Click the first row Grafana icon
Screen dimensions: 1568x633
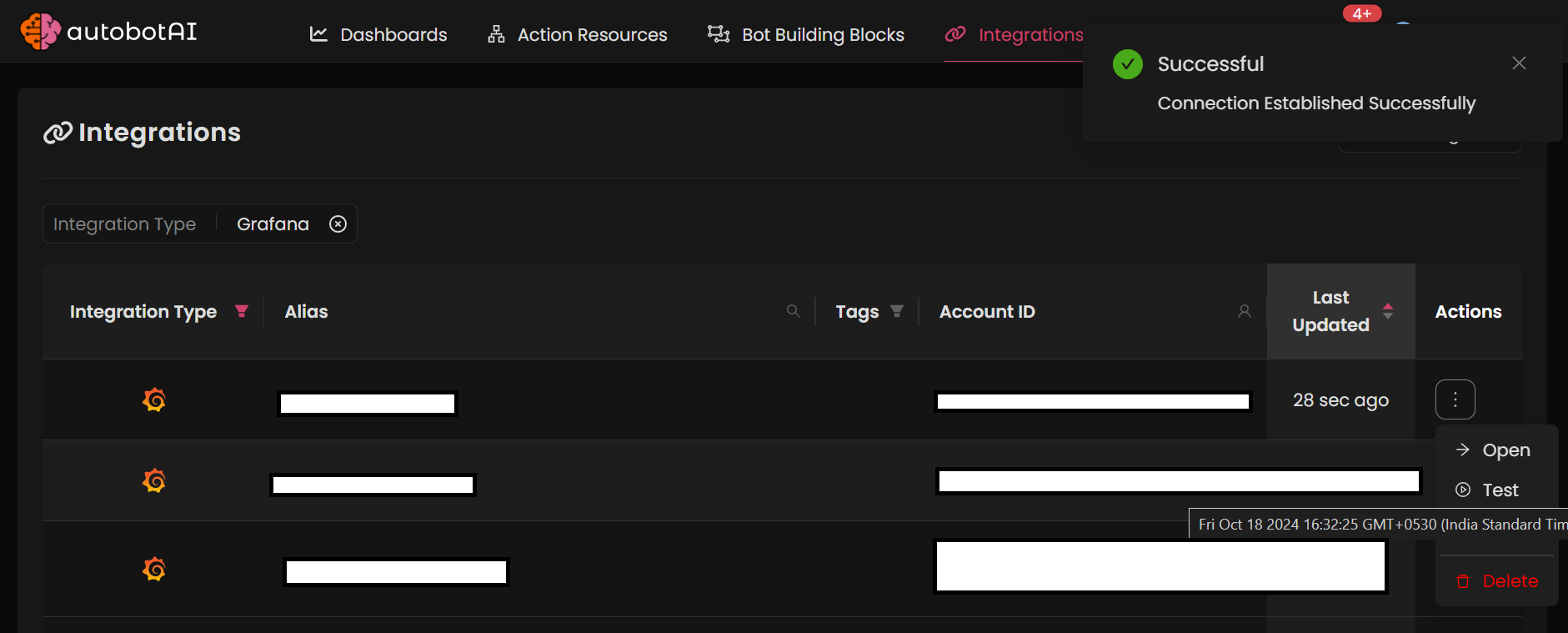coord(154,400)
